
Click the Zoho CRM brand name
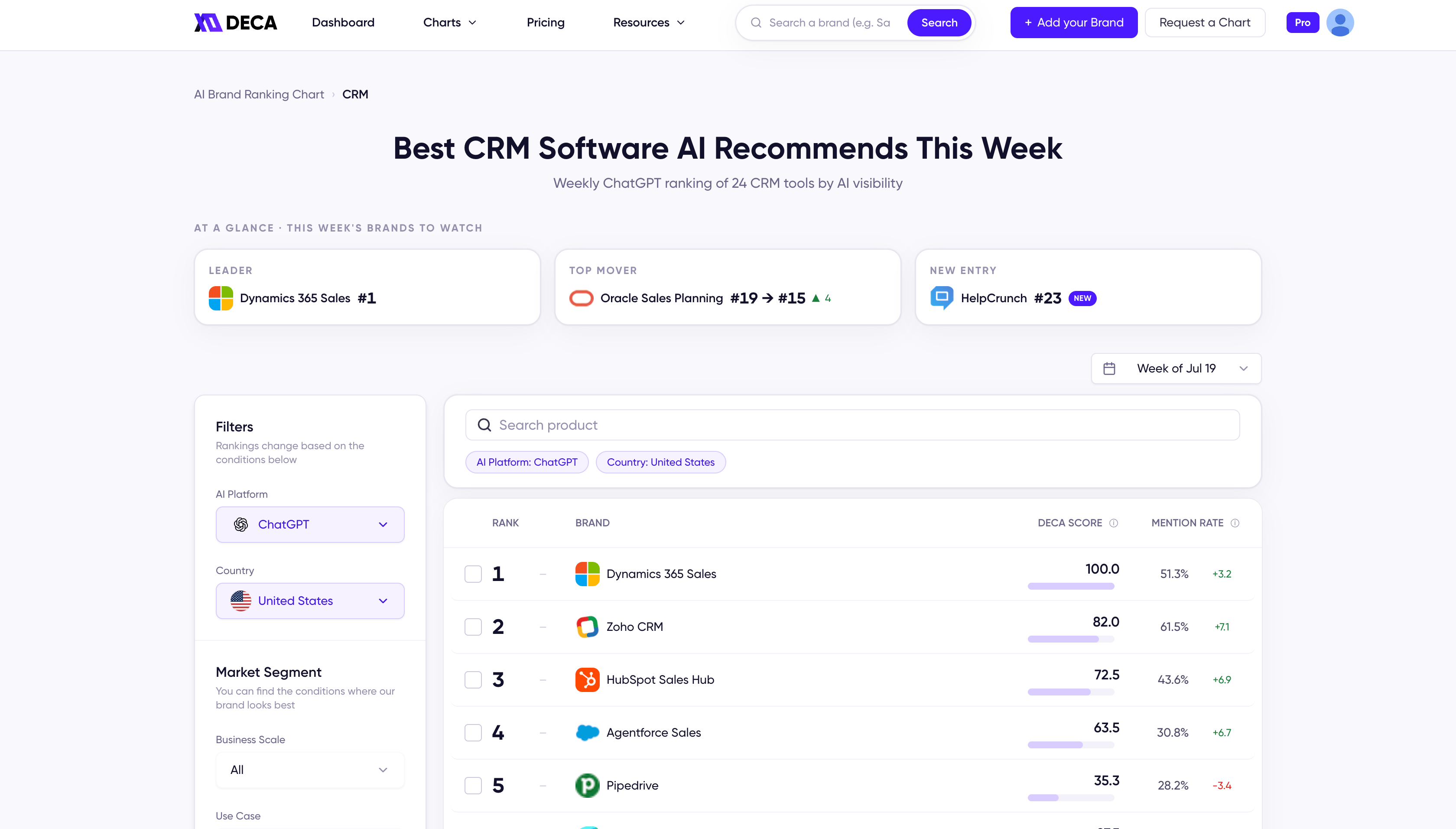[x=634, y=627]
